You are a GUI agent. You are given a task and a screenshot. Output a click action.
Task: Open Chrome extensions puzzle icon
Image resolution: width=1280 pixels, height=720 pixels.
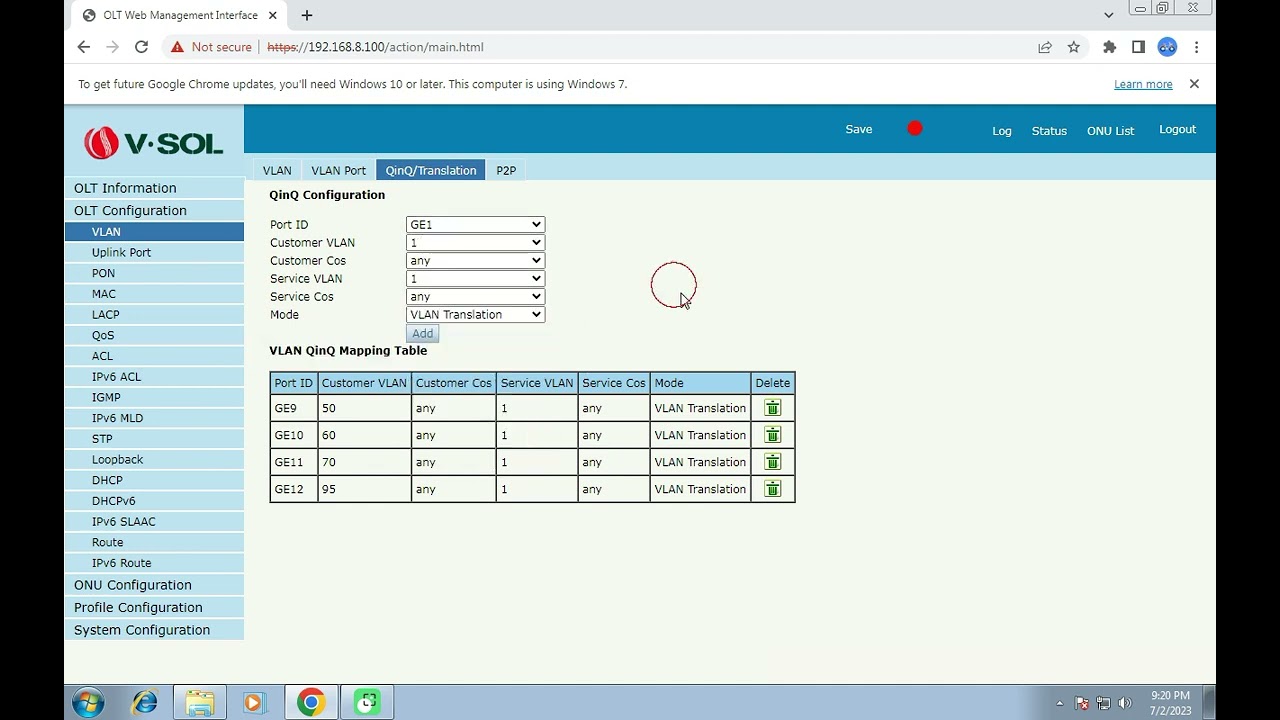(1109, 47)
